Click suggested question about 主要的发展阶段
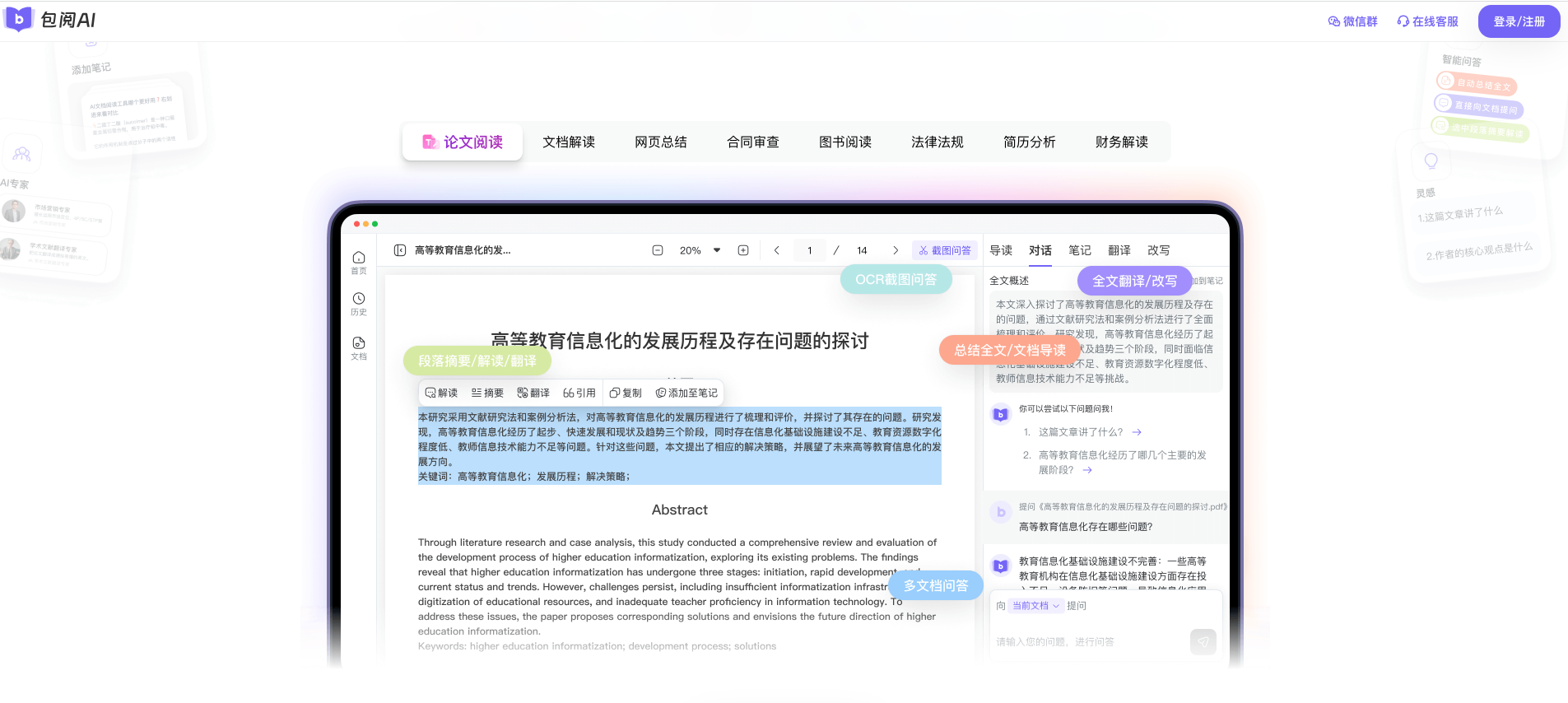Viewport: 1568px width, 703px height. tap(1122, 463)
